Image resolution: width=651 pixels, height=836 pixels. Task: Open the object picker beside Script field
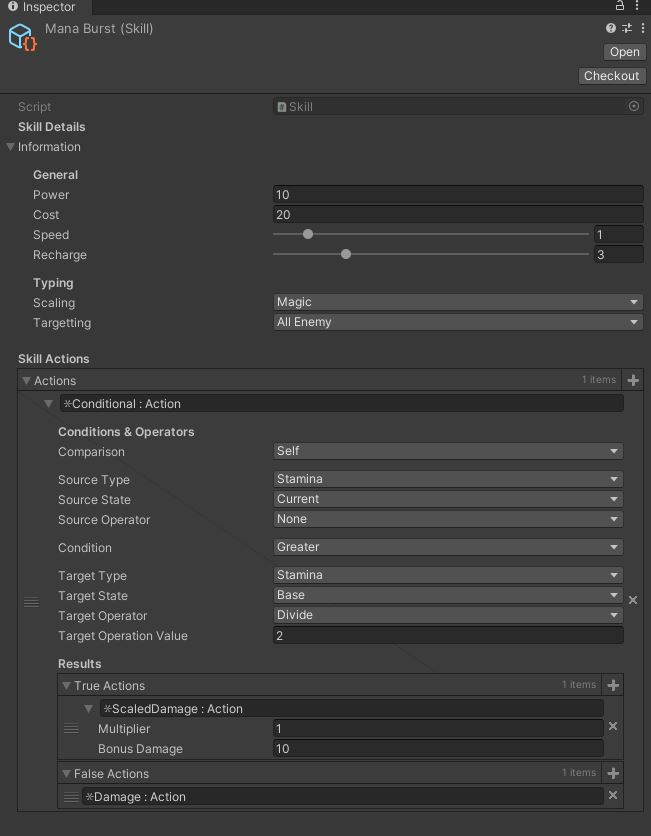pyautogui.click(x=634, y=106)
